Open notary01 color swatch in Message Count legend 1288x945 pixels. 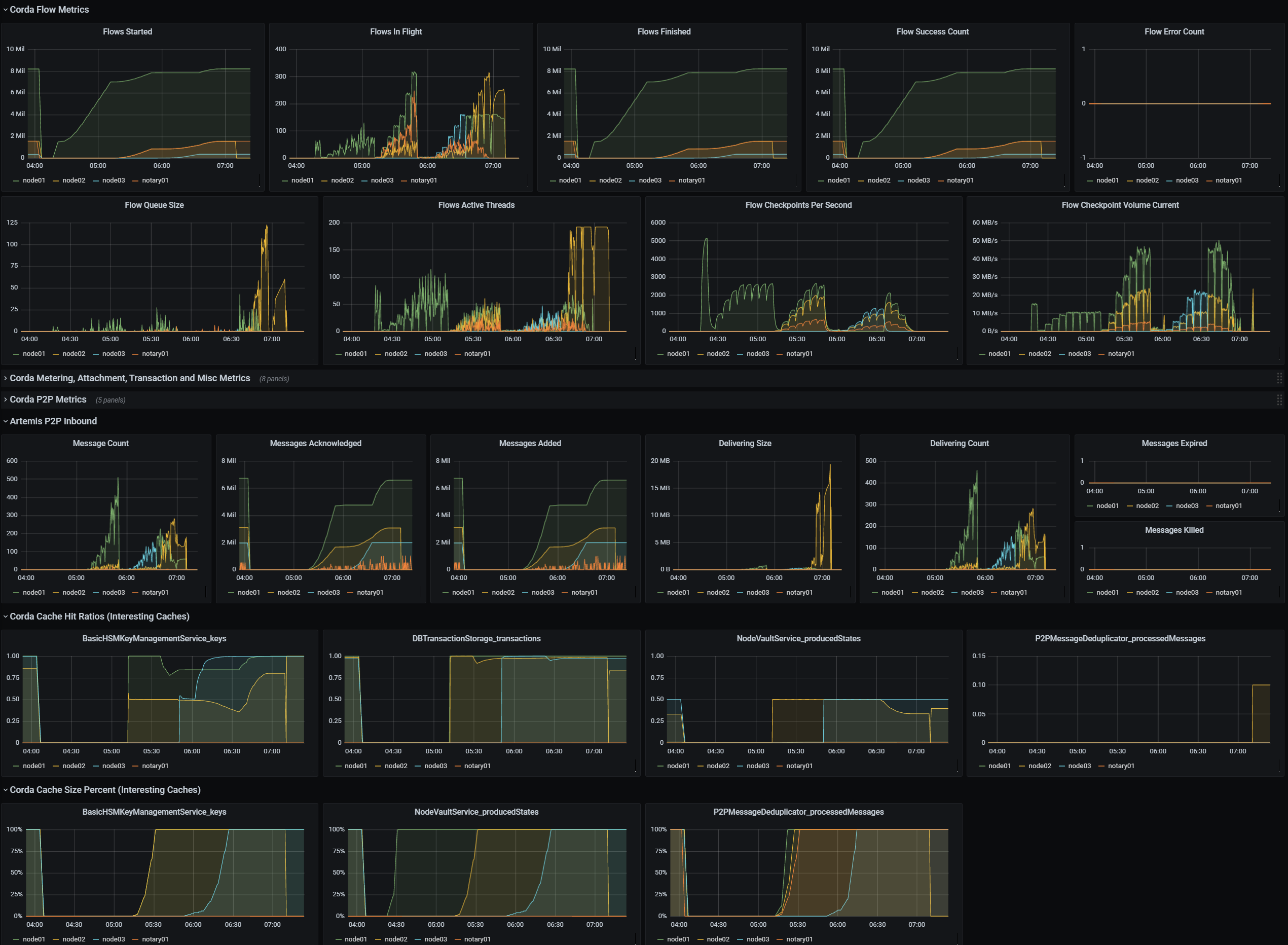[x=135, y=593]
